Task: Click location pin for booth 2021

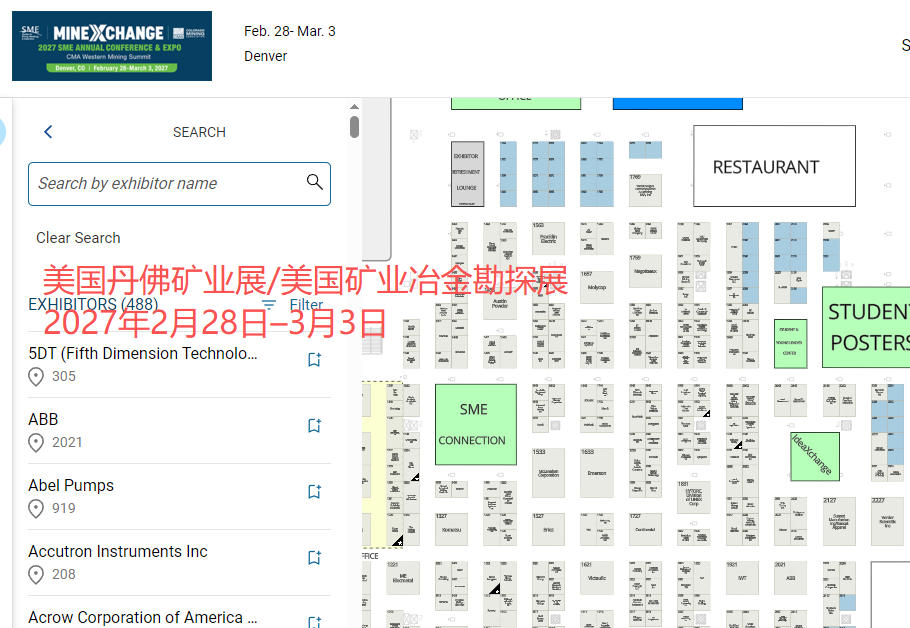Action: coord(36,443)
